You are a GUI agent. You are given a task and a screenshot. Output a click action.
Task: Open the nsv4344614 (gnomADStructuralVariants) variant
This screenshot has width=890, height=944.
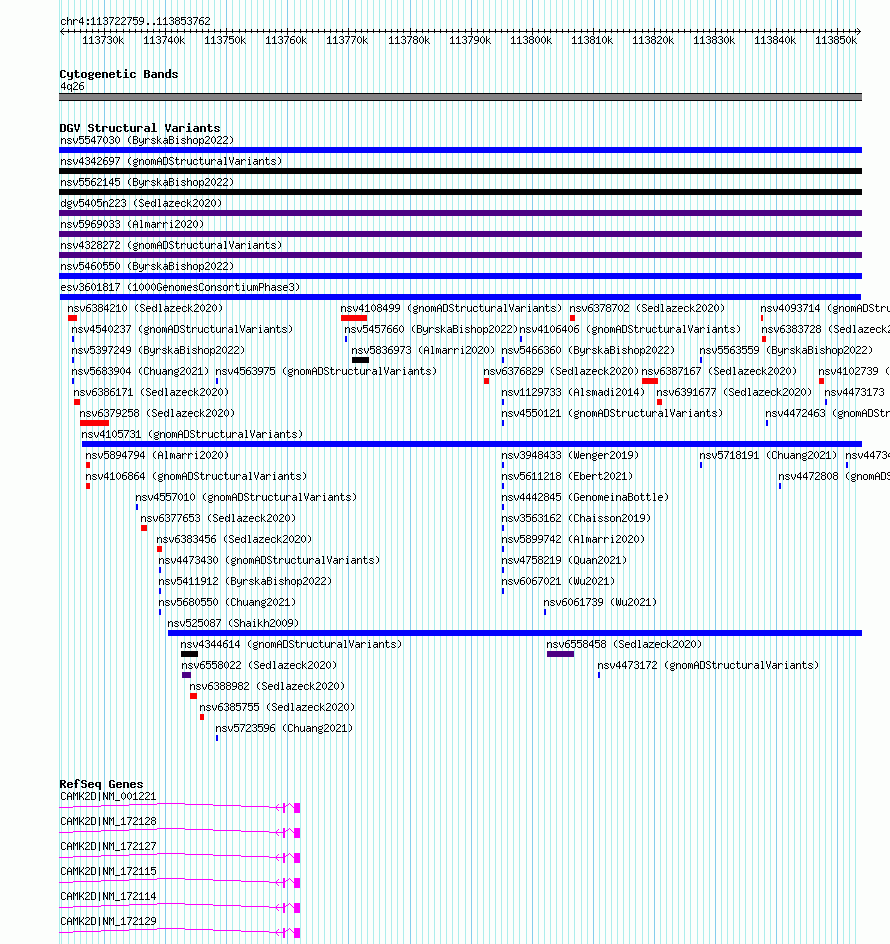coord(291,645)
